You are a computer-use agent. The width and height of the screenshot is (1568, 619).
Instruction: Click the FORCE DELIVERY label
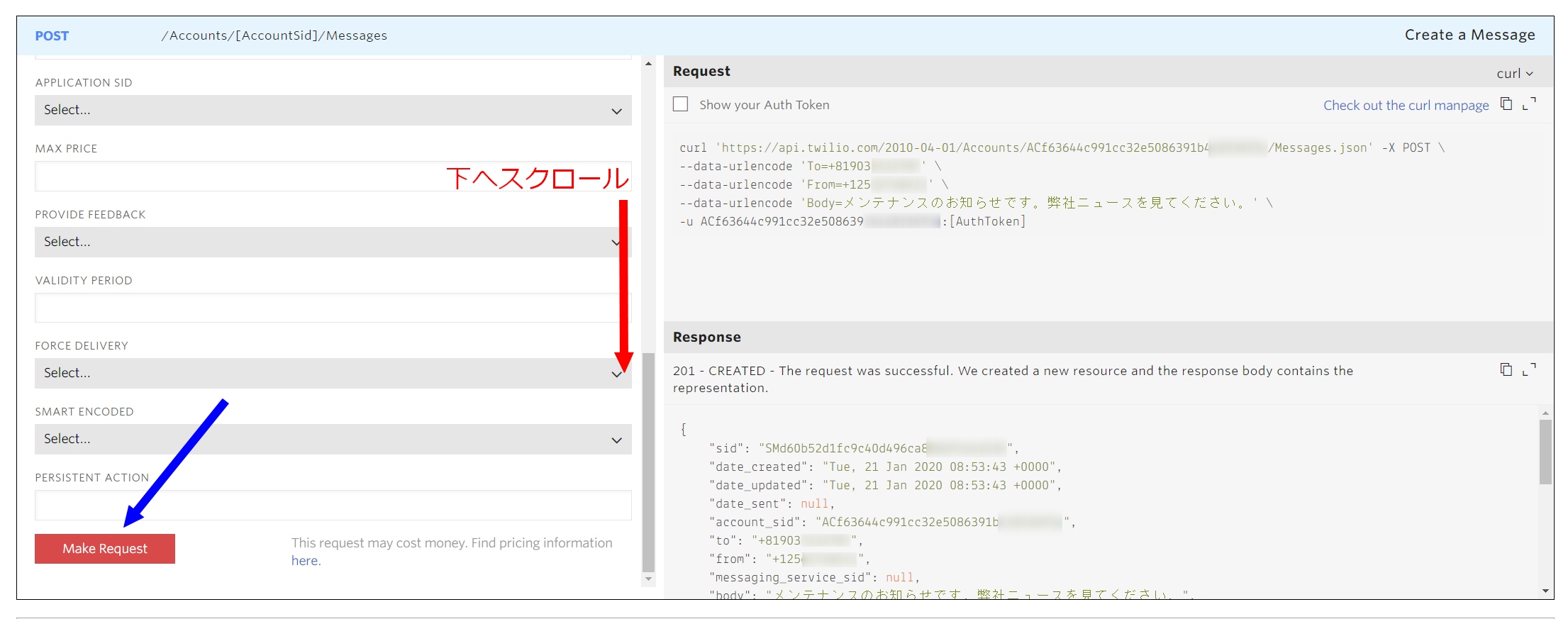[x=82, y=346]
